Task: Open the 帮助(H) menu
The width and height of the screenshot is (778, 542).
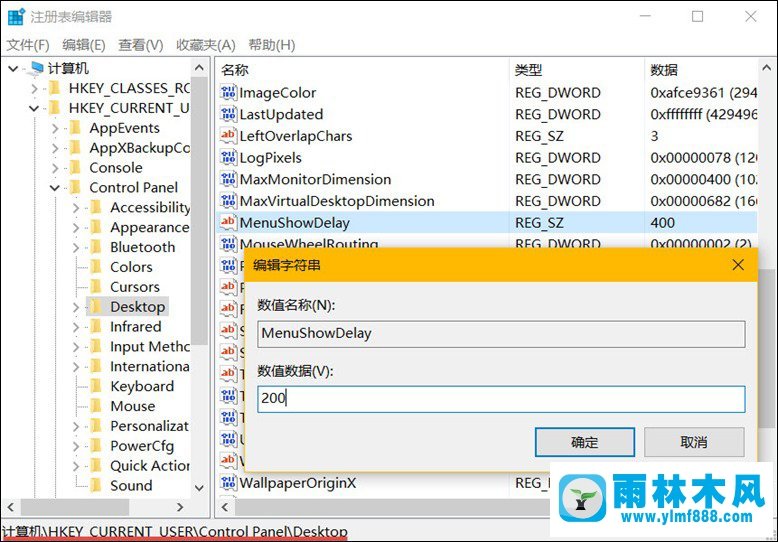Action: 271,45
